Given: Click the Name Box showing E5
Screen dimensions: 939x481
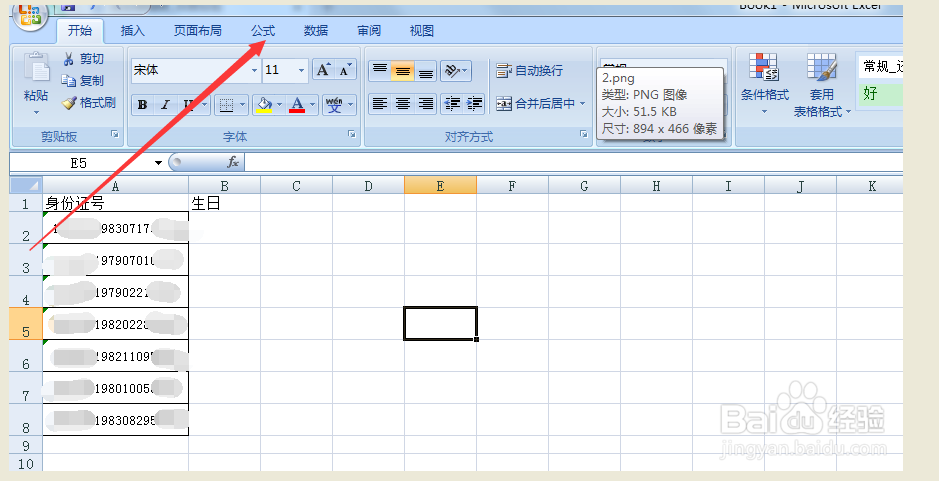Looking at the screenshot, I should point(81,163).
